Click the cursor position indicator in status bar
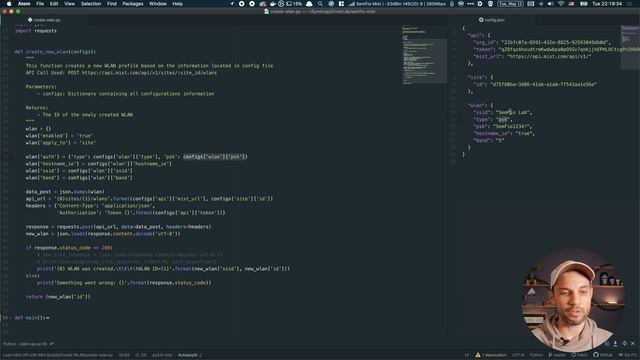The height and width of the screenshot is (360, 640). [124, 355]
